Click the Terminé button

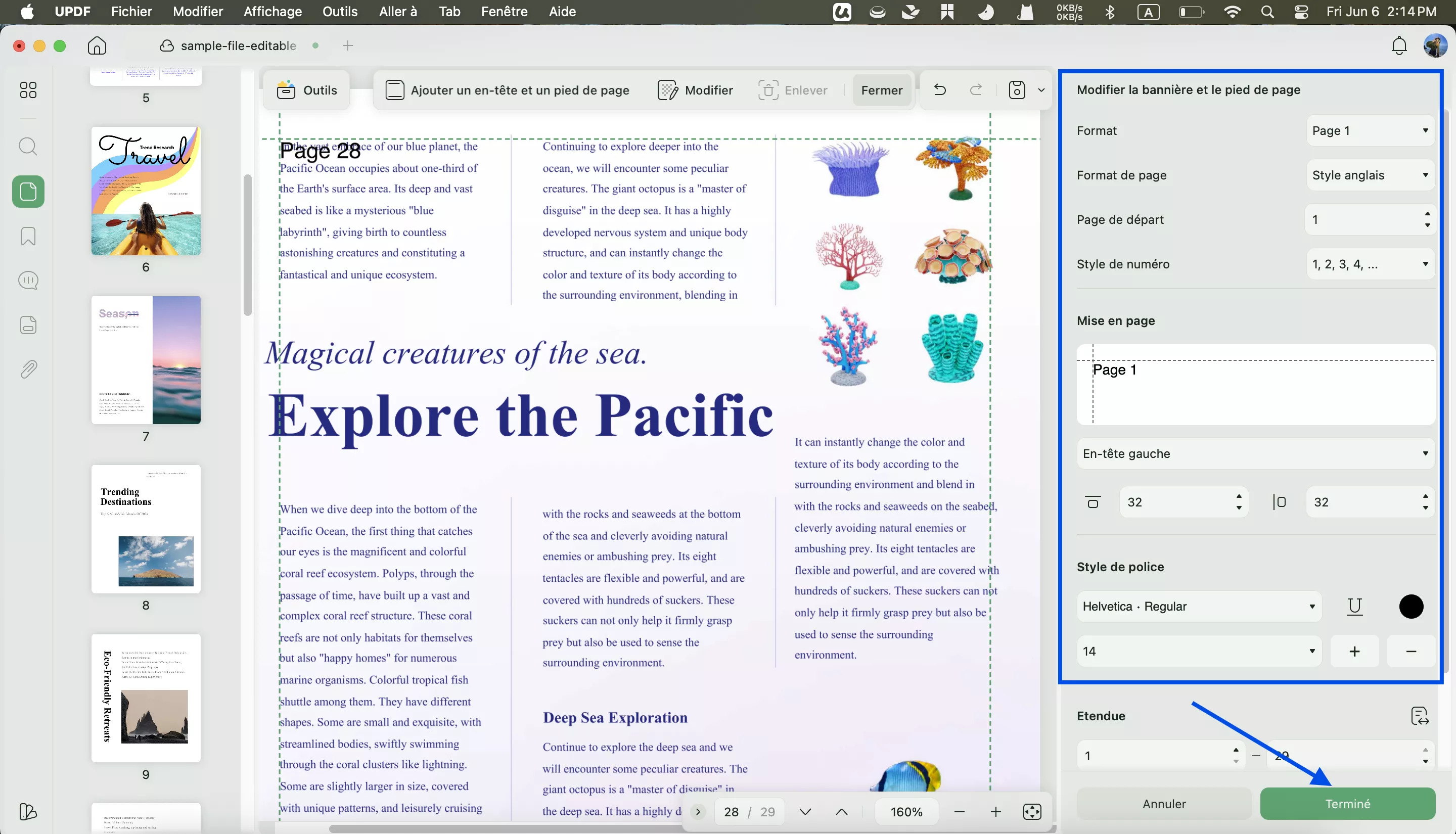point(1348,804)
